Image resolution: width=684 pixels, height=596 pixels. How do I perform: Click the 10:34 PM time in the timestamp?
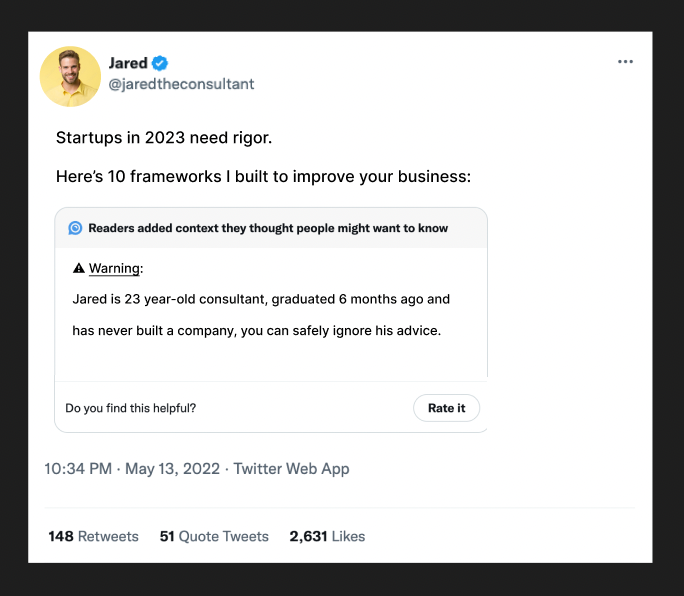point(78,469)
